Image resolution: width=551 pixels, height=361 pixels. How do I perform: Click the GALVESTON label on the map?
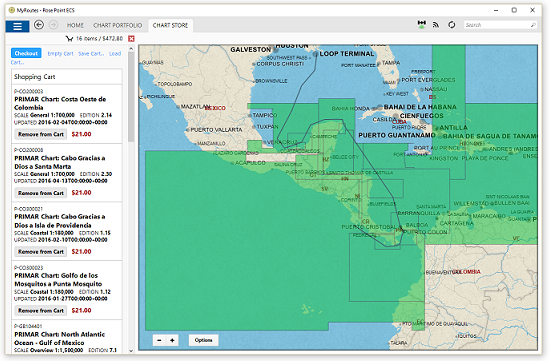(x=251, y=50)
